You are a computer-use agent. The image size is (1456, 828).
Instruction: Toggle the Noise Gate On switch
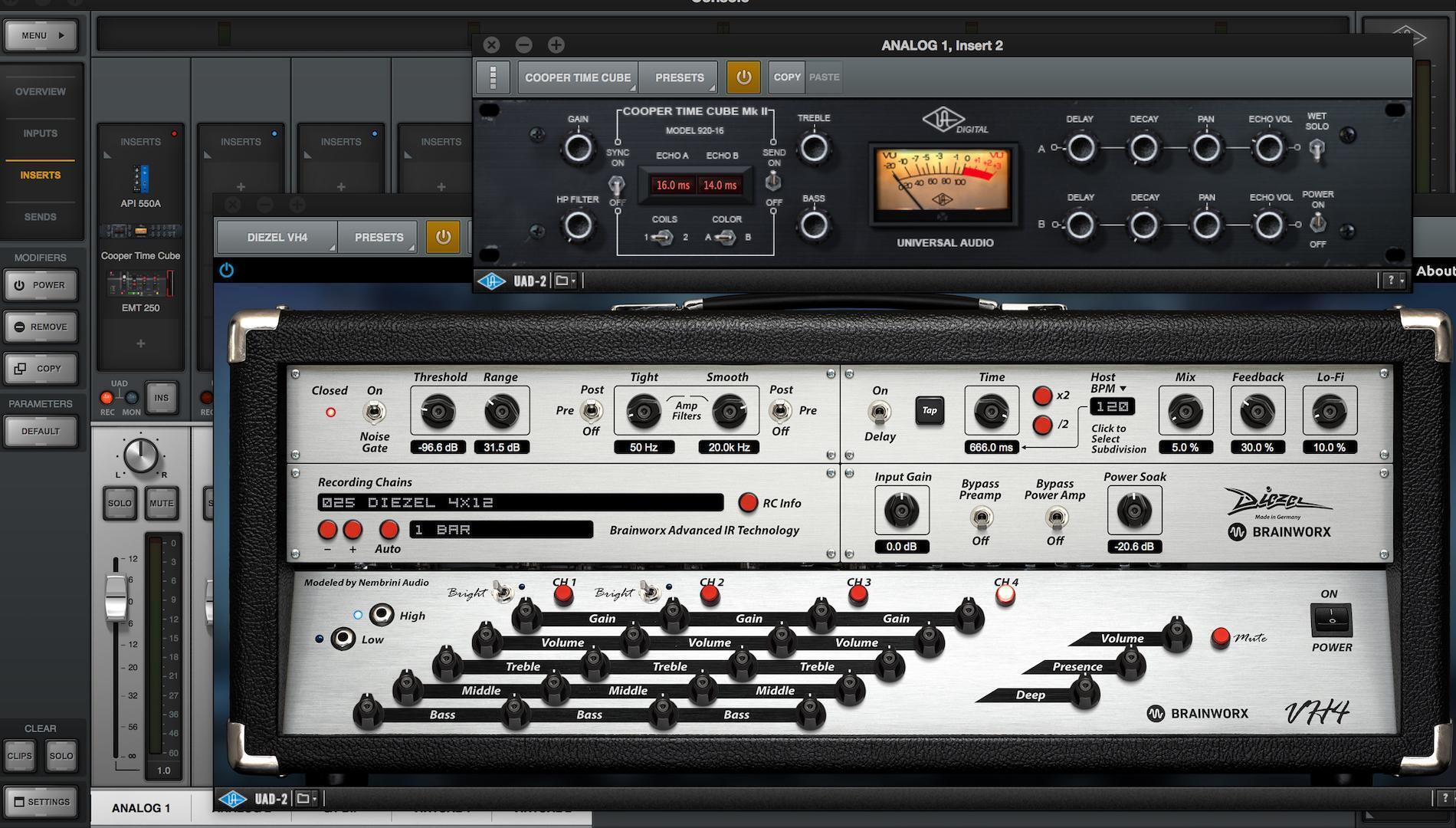pos(374,412)
